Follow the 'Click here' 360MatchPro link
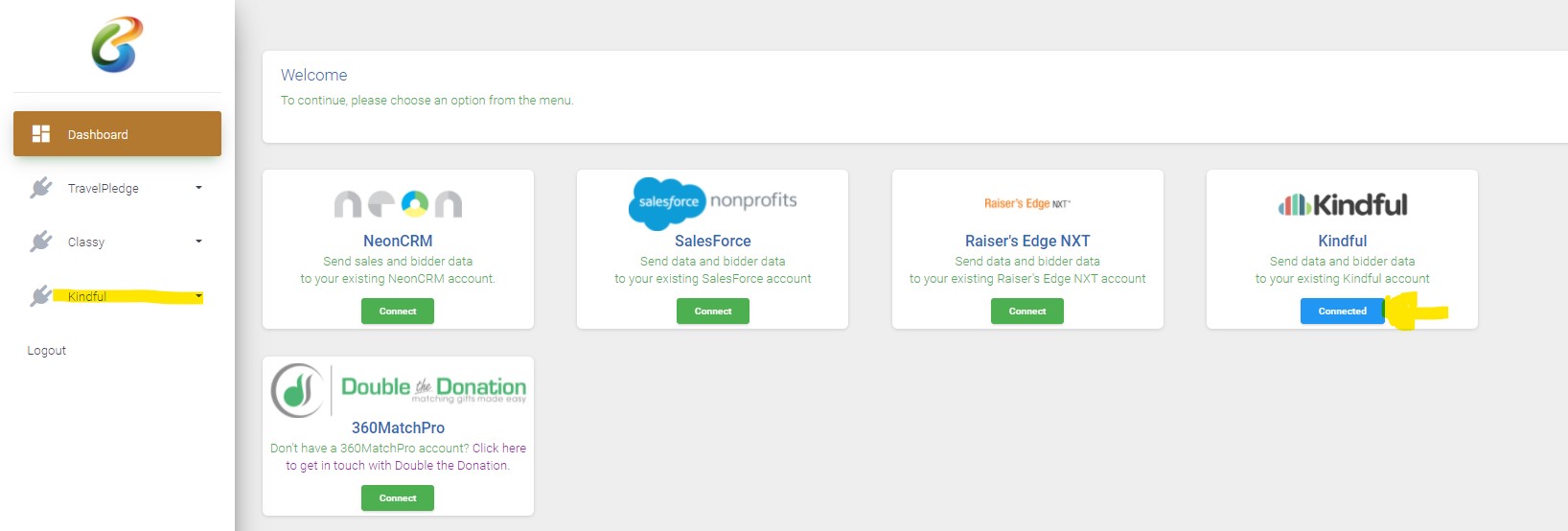Screen dimensions: 1568x531 498,448
